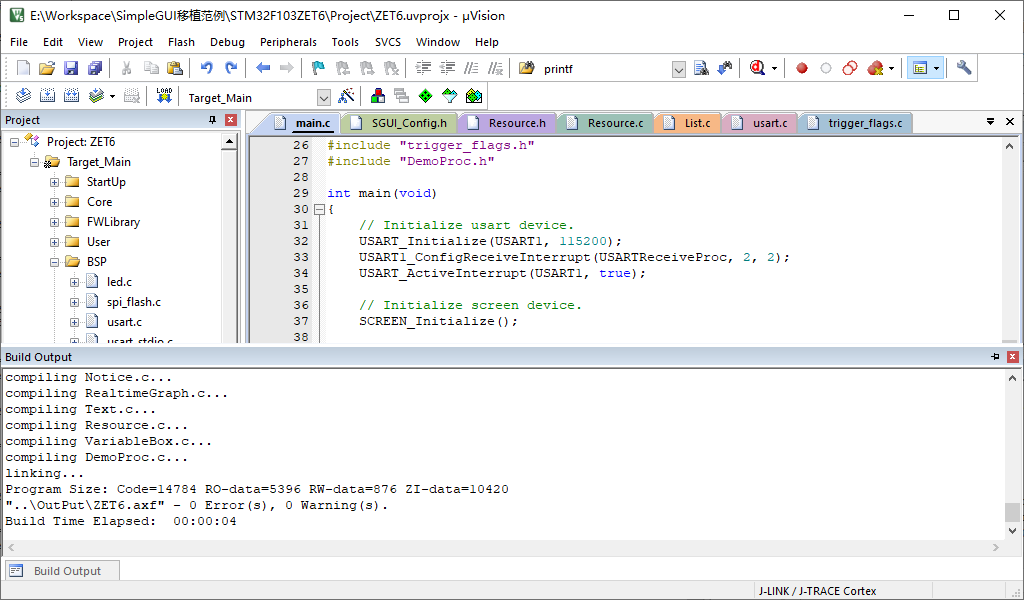Open the Flash menu

(181, 42)
